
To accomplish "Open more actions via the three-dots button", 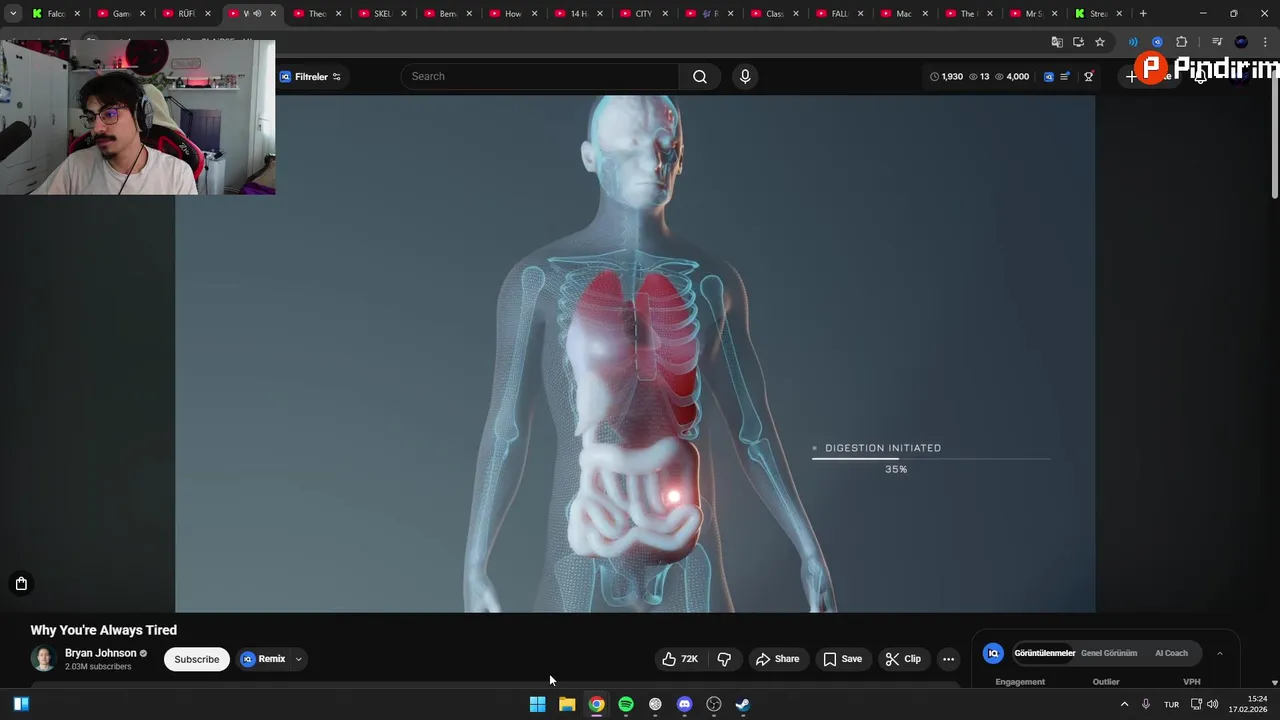I will point(948,659).
